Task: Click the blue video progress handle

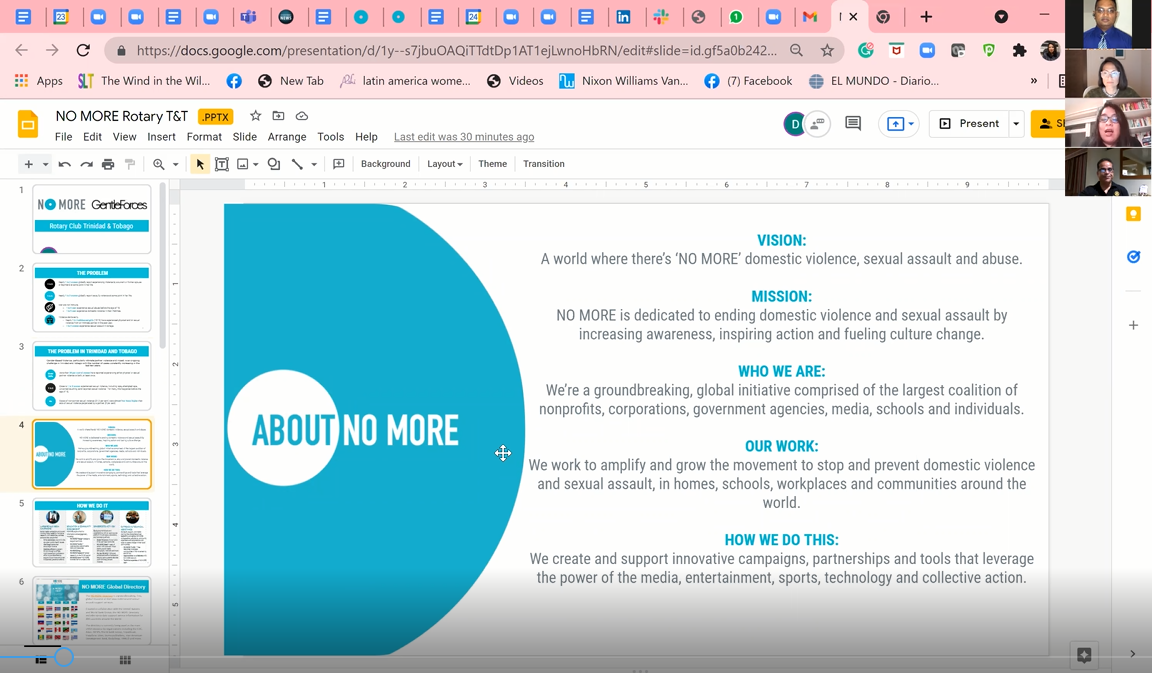Action: tap(64, 657)
